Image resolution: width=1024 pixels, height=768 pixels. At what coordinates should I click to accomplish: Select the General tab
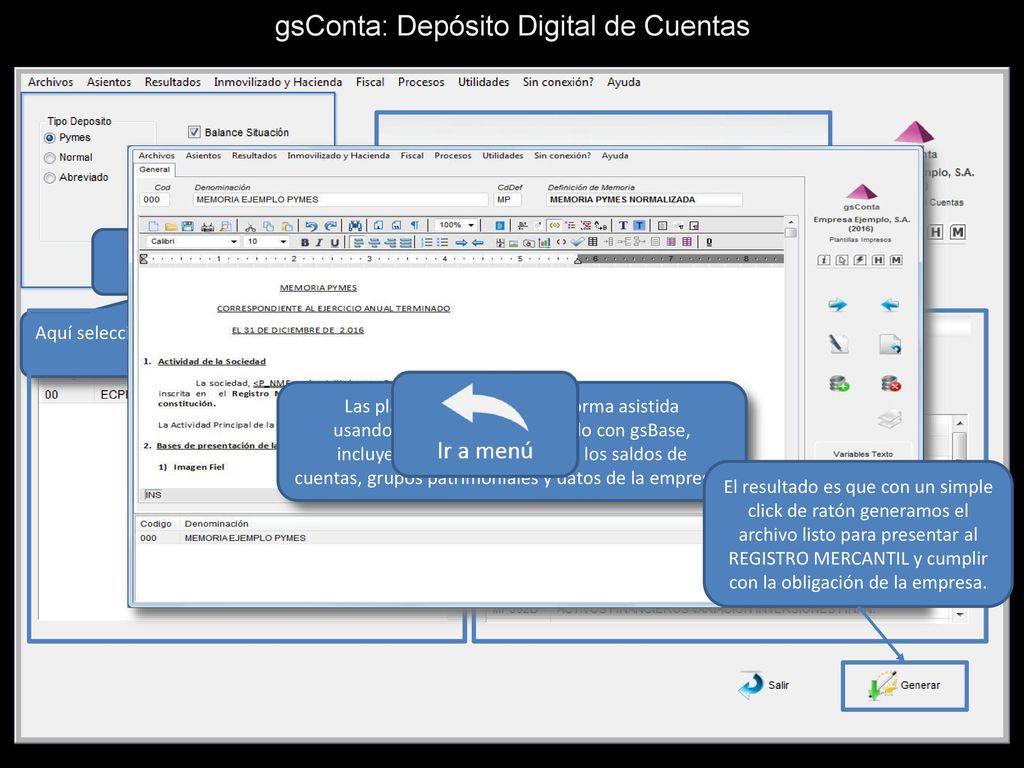[x=155, y=170]
